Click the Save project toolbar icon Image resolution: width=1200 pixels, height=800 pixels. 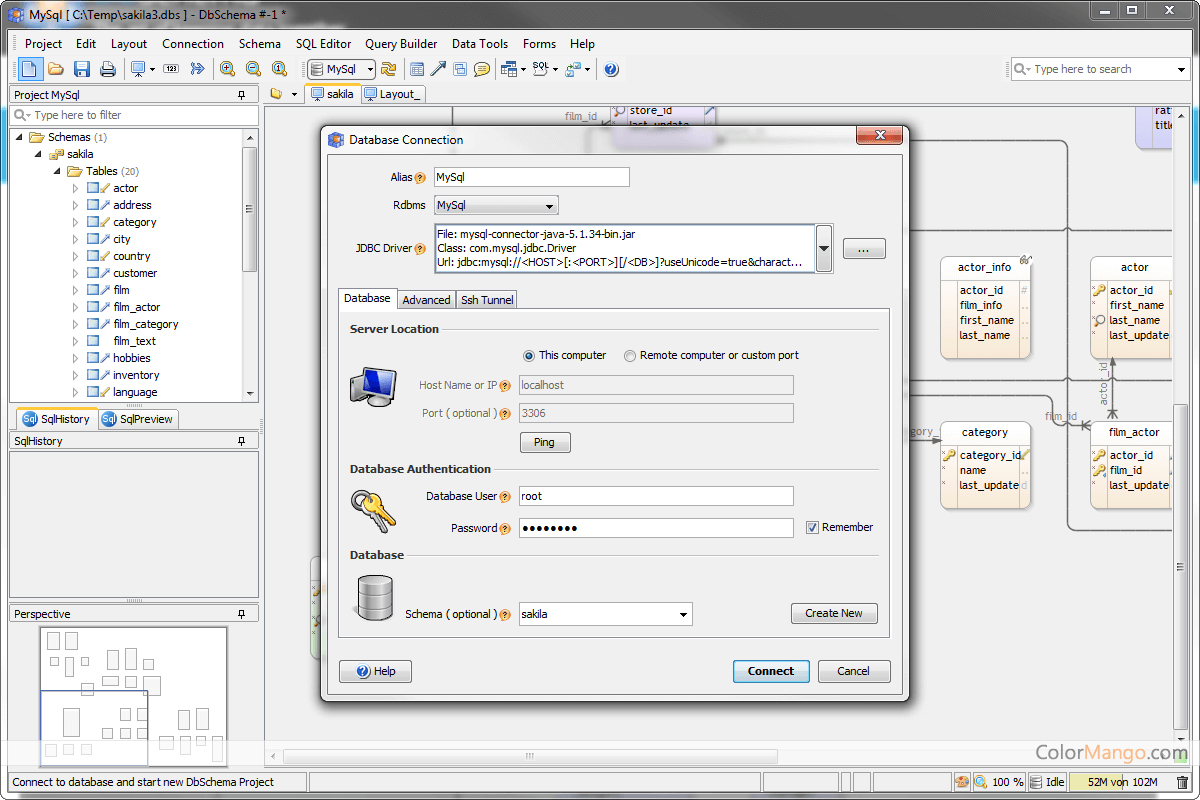pos(82,69)
